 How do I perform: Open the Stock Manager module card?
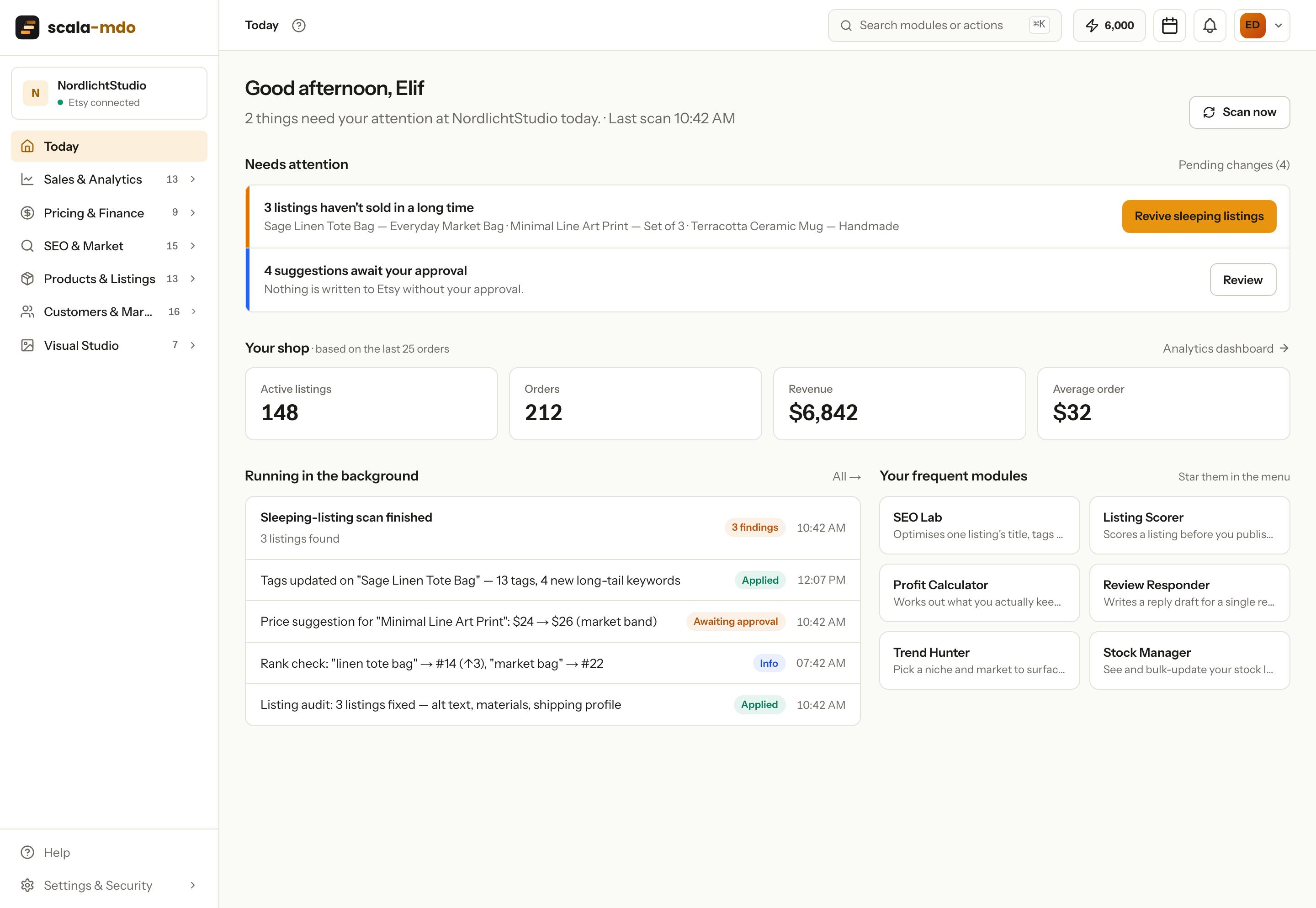[x=1189, y=660]
